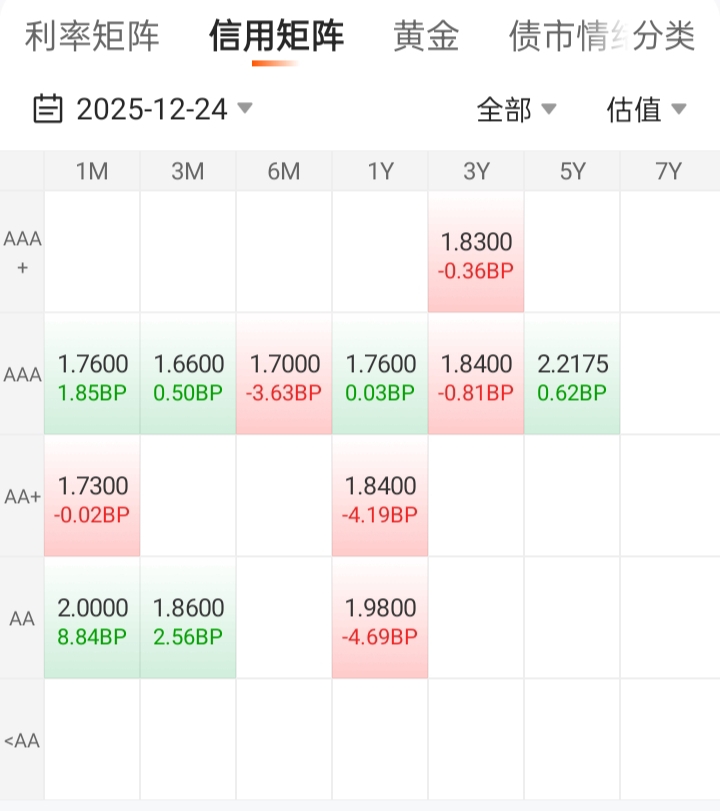Tap the 7Y column header
Screen dimensions: 720x811
[668, 171]
